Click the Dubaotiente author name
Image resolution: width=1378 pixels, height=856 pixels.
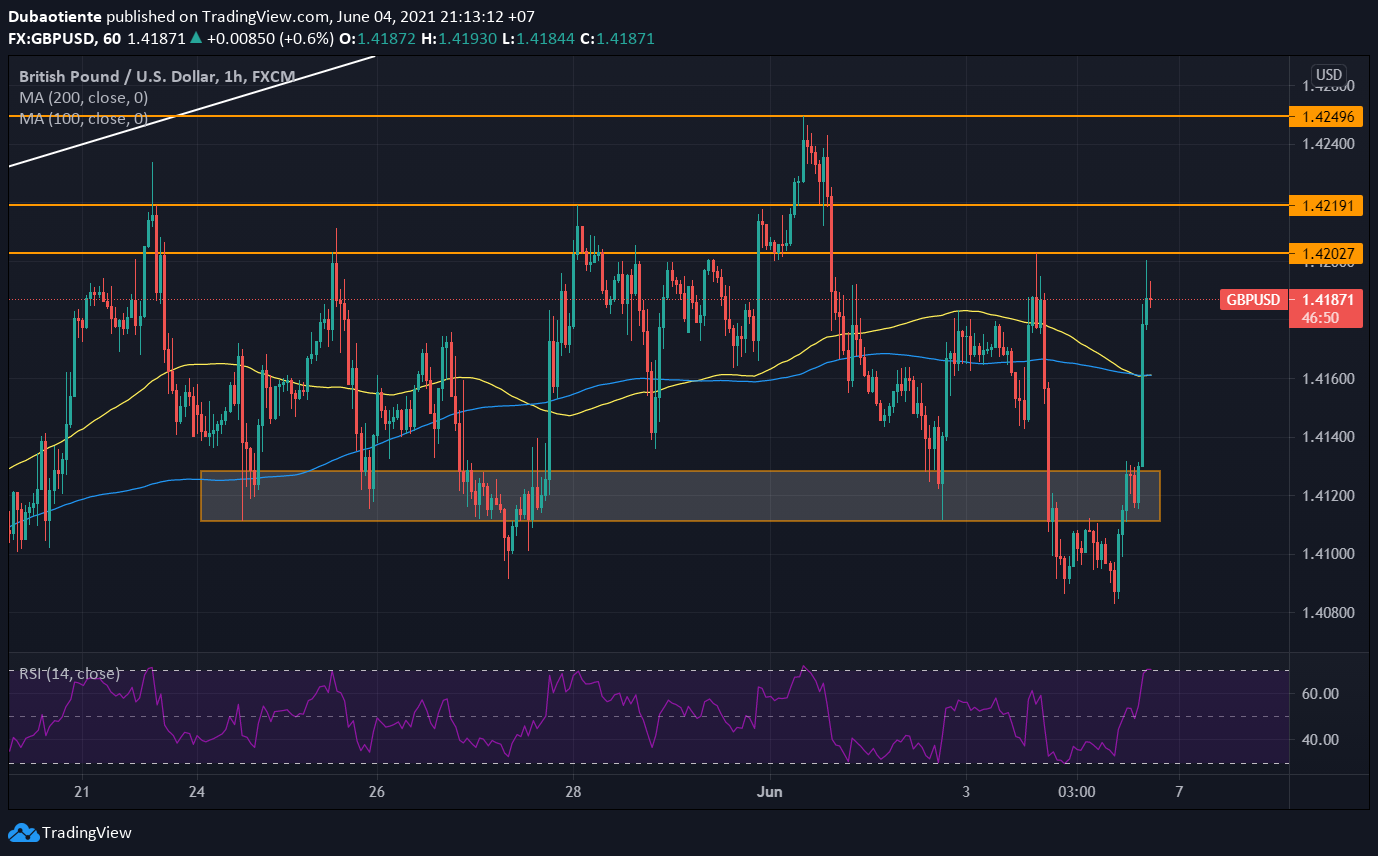click(53, 17)
